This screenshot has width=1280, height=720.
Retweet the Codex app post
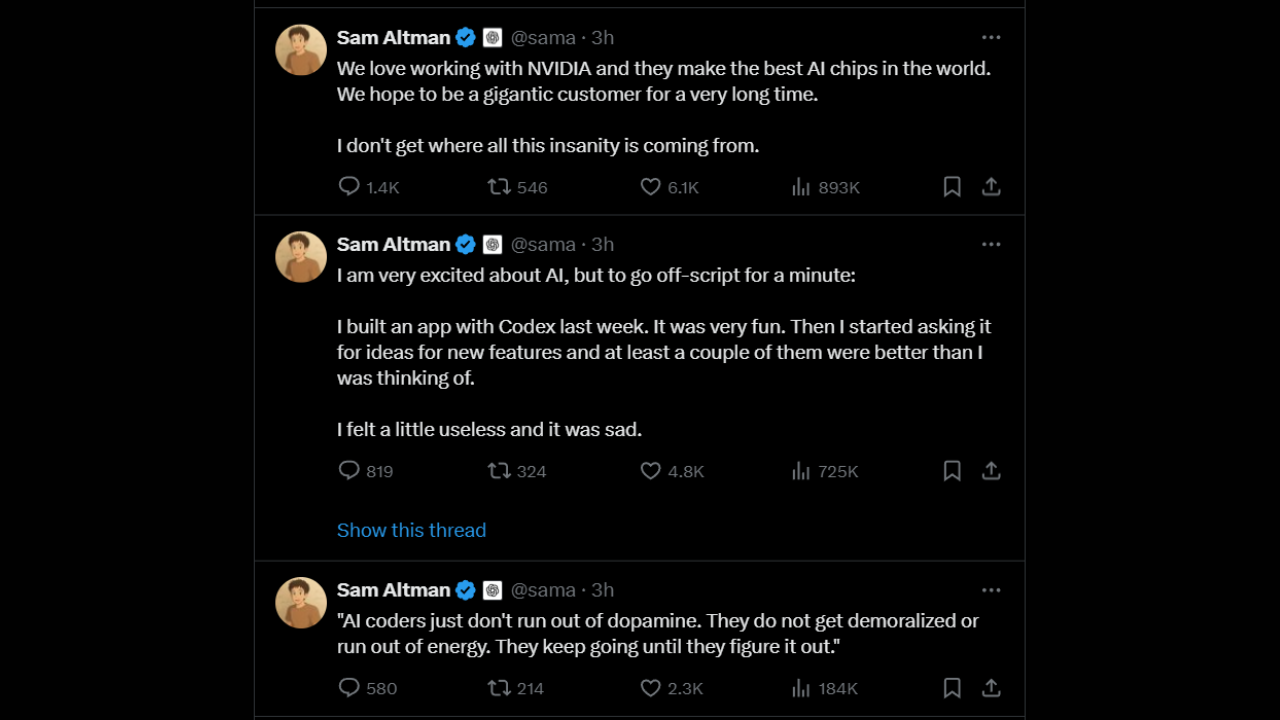(499, 471)
